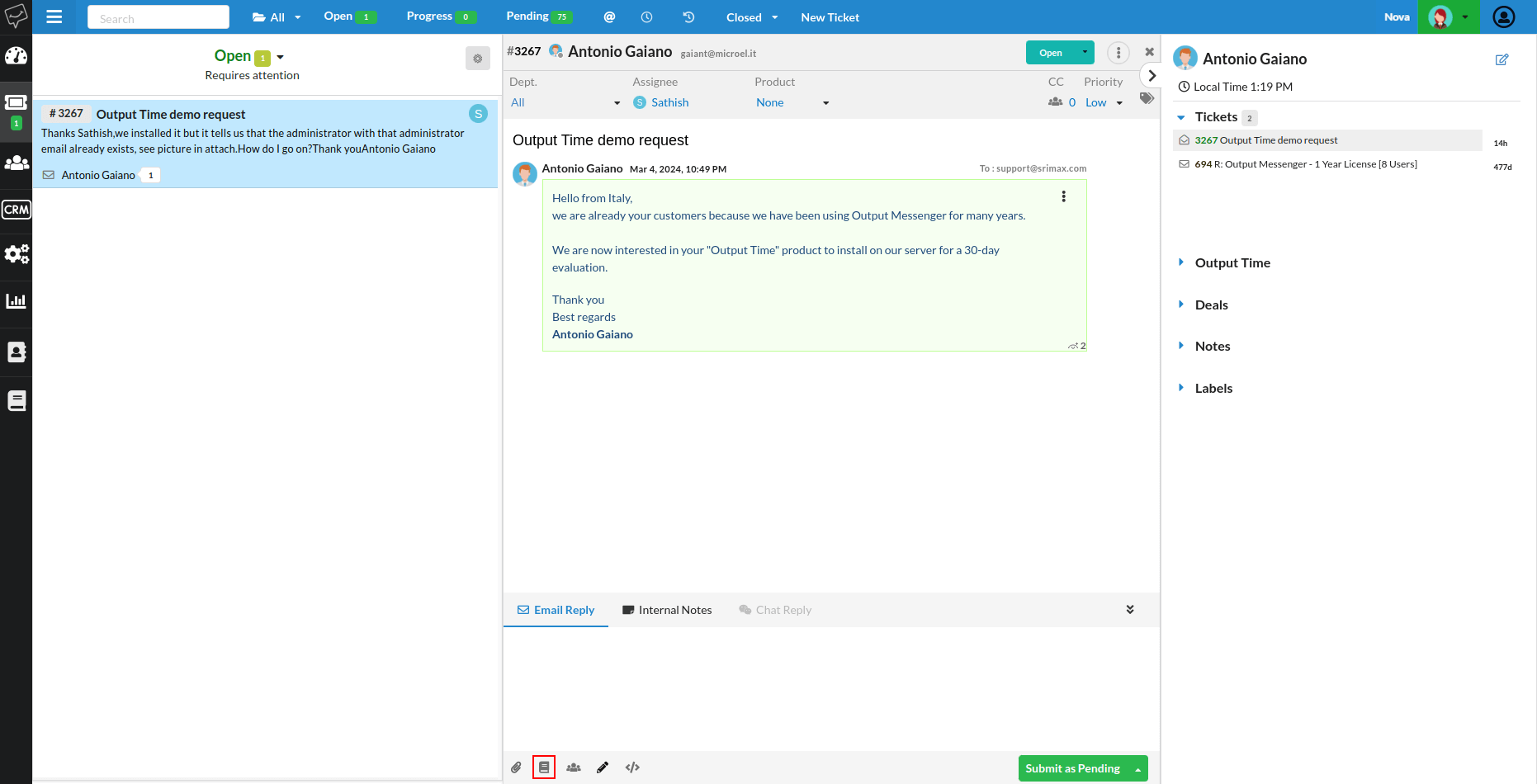Open the user account icon at top right
This screenshot has width=1537, height=784.
coord(1504,17)
